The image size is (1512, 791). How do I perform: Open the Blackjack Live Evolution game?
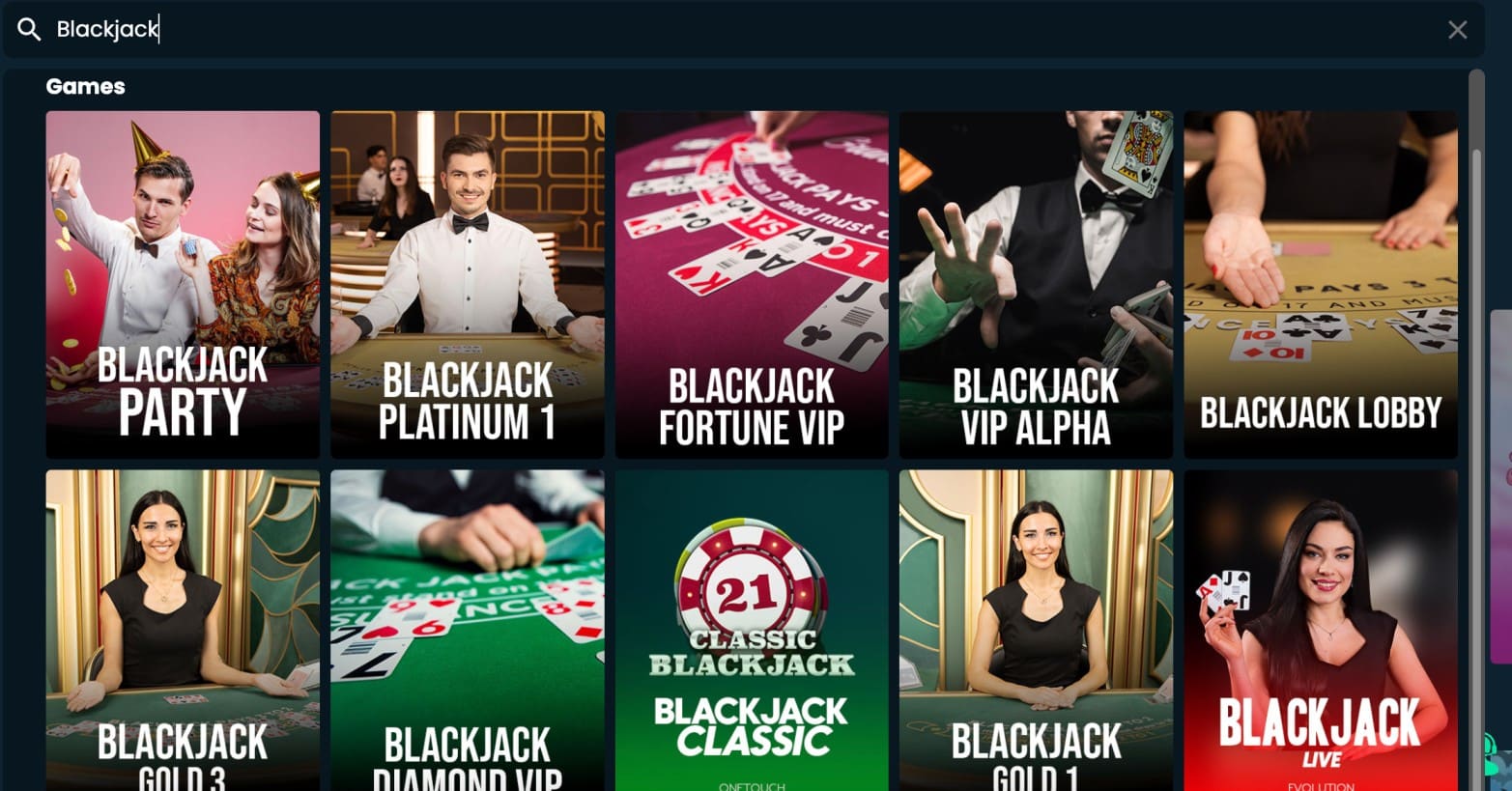(x=1321, y=631)
